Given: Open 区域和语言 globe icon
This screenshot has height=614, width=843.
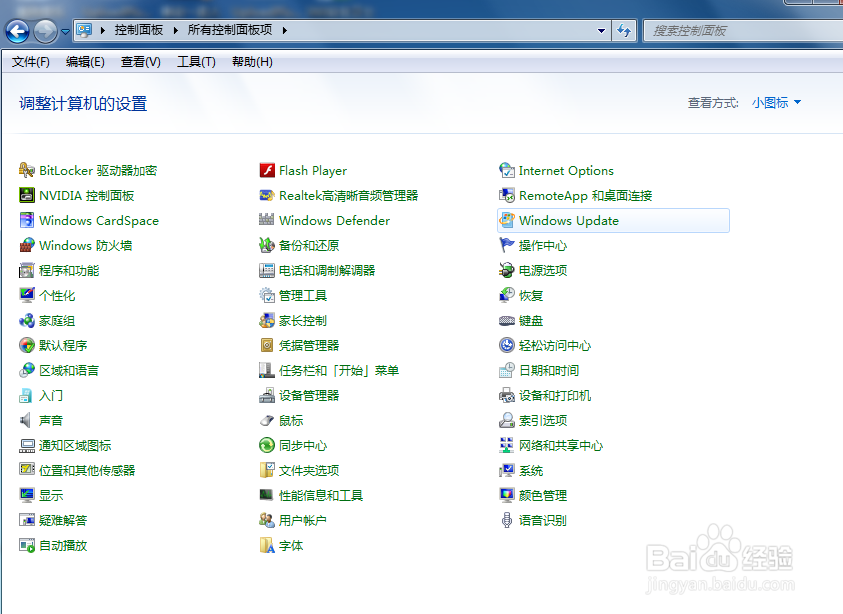Looking at the screenshot, I should pos(27,370).
